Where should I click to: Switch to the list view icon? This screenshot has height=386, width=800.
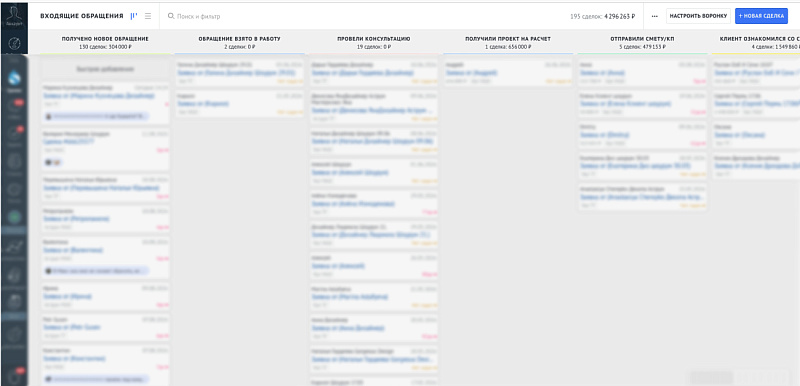(x=148, y=16)
